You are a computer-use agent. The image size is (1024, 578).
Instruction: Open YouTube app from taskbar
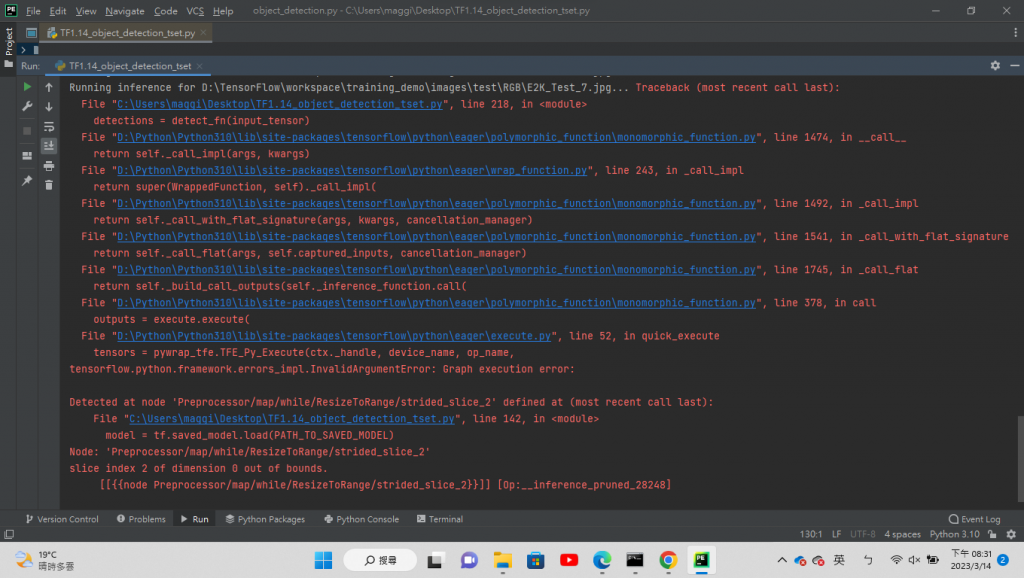[569, 560]
